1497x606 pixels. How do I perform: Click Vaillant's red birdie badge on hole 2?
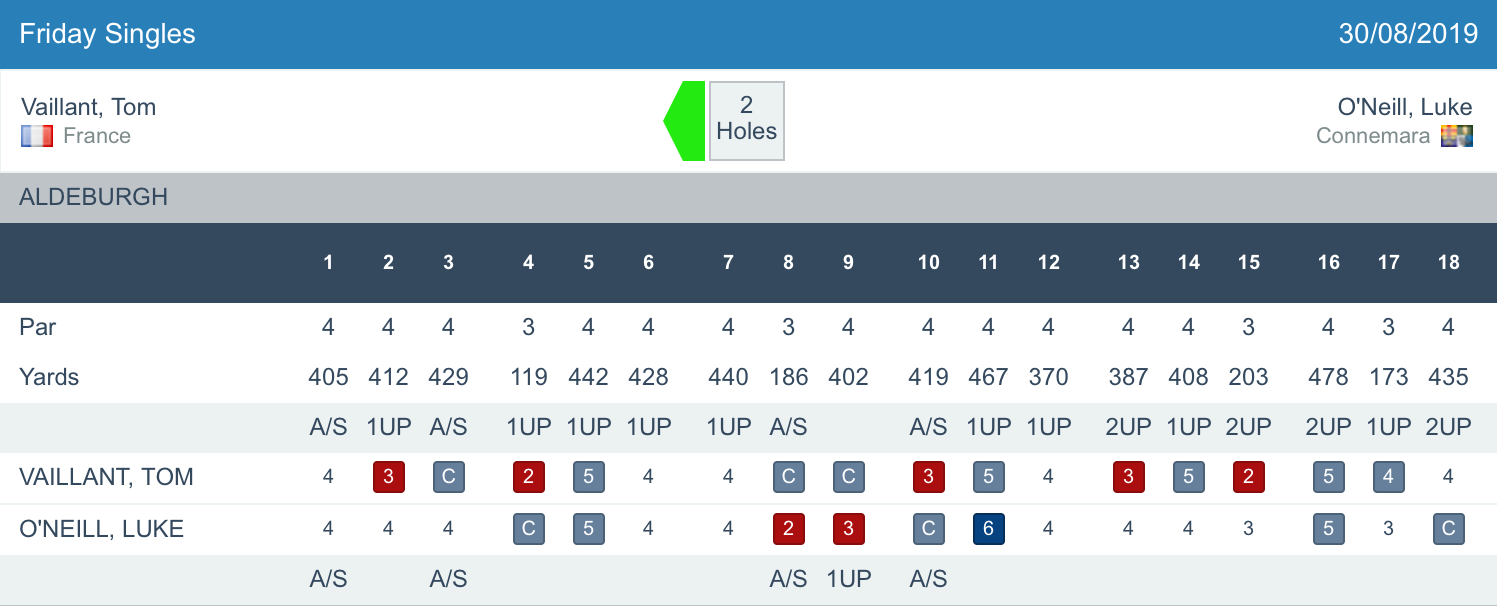point(388,477)
